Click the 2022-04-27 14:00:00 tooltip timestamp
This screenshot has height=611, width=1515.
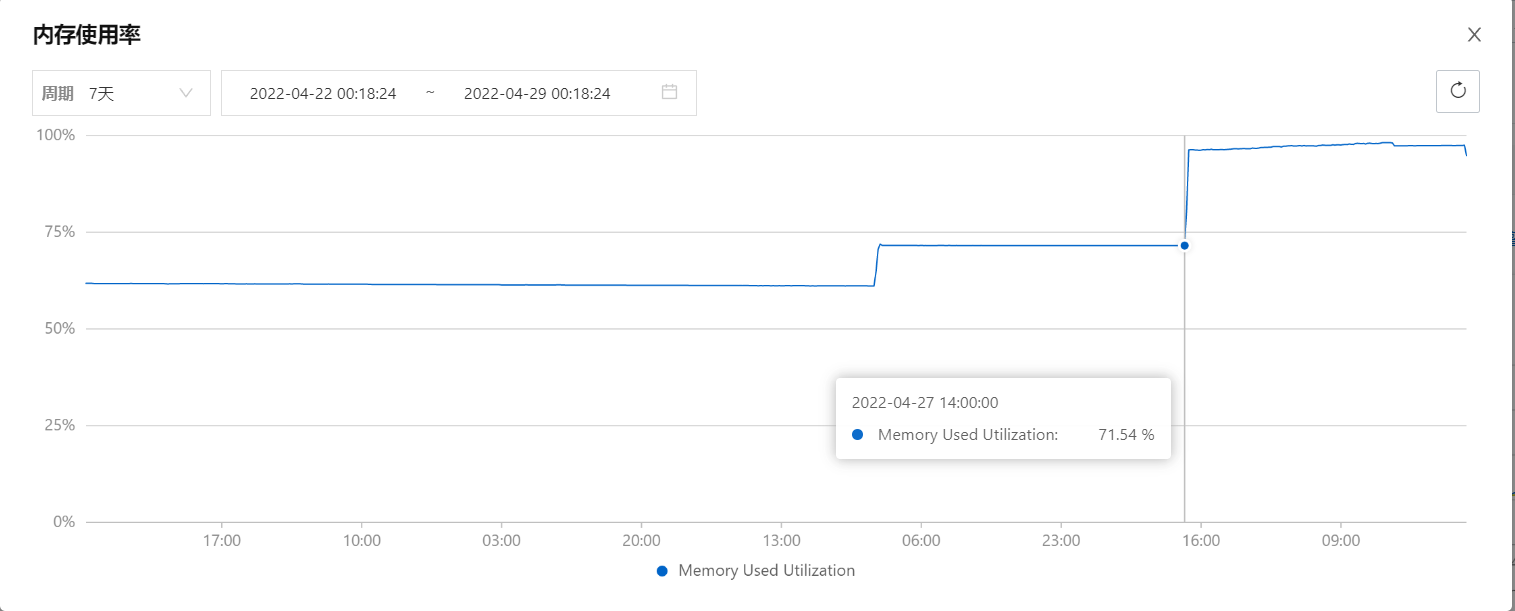925,403
